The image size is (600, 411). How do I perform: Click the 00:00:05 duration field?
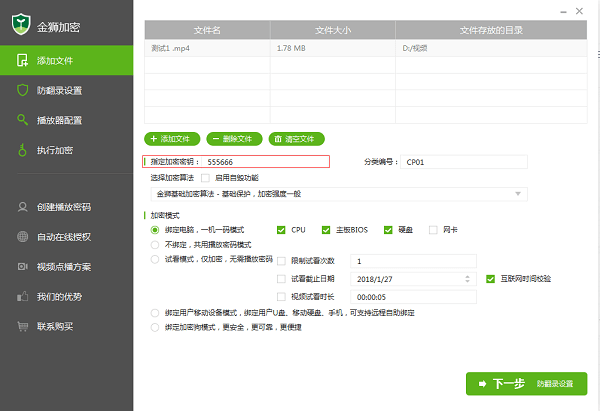pyautogui.click(x=413, y=297)
